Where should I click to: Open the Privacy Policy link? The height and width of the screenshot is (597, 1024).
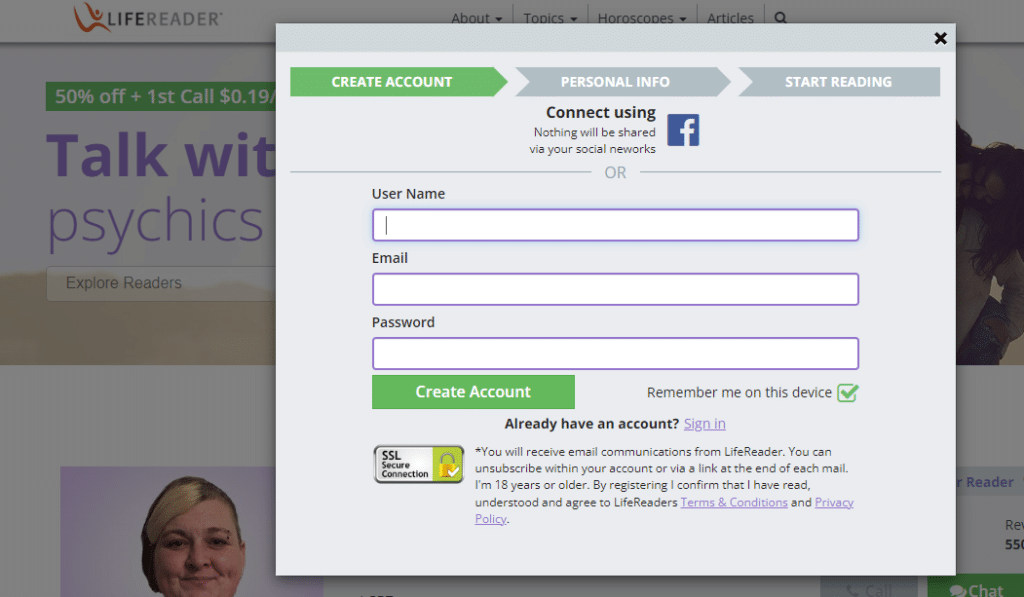[x=834, y=502]
